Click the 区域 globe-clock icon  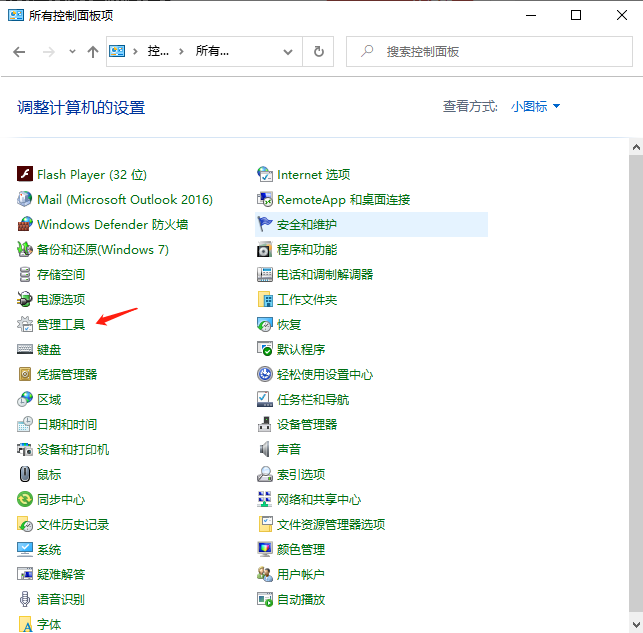[x=25, y=399]
